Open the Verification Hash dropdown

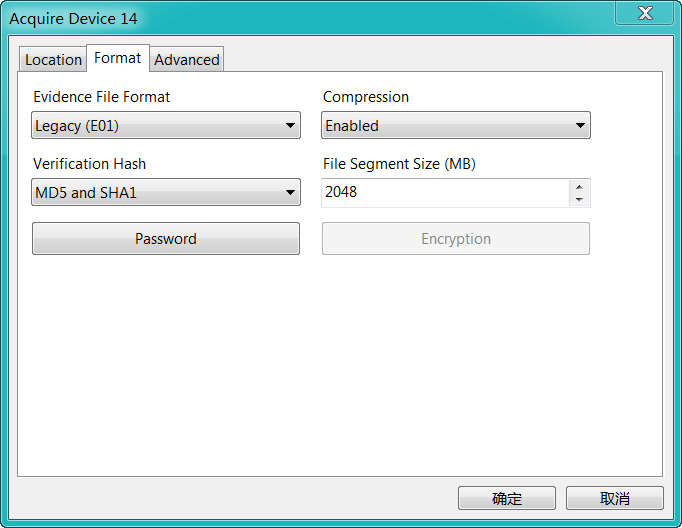(x=166, y=192)
